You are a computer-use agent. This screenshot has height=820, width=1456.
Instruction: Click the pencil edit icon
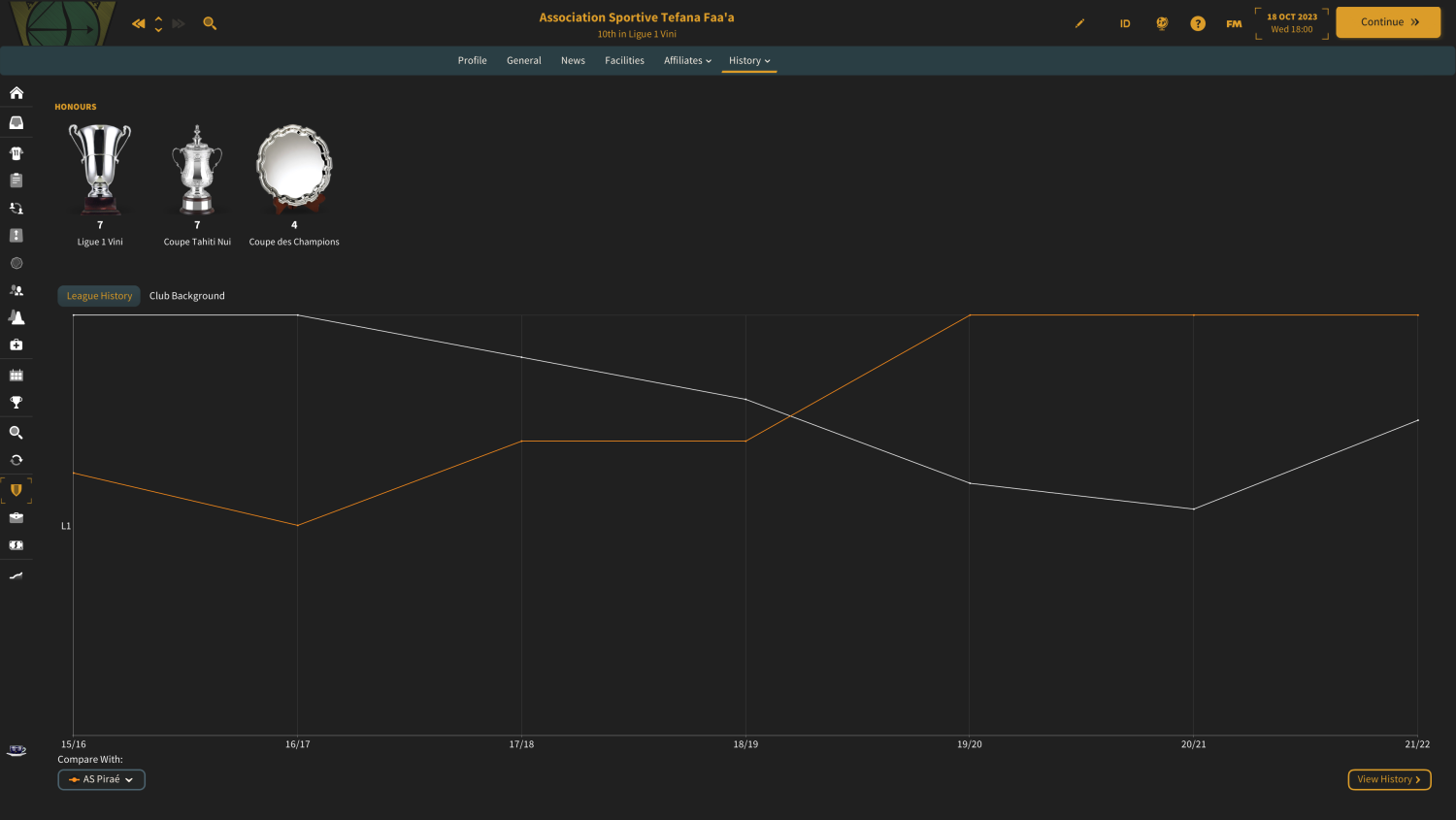click(1079, 23)
